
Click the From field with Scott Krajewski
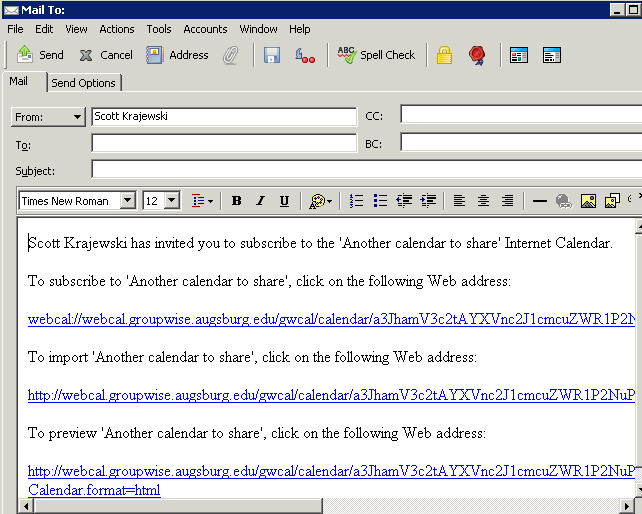click(224, 116)
